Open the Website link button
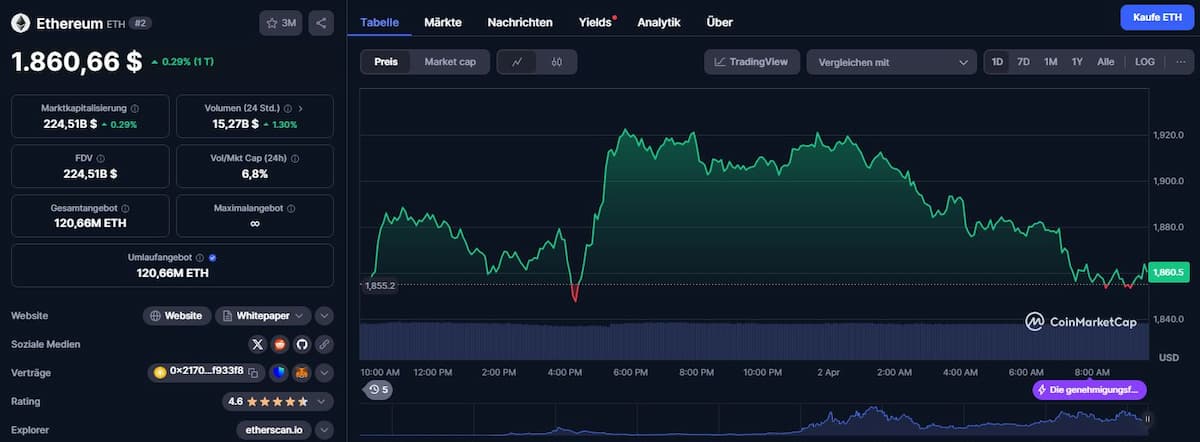 (177, 316)
